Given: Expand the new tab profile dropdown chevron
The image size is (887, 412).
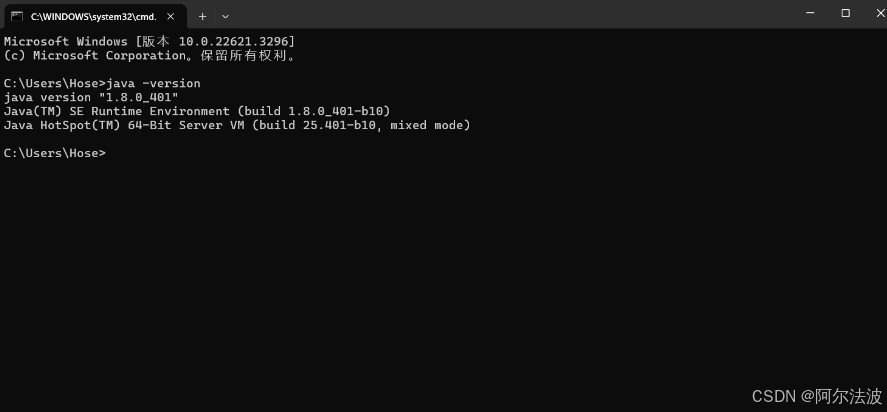Looking at the screenshot, I should [225, 16].
